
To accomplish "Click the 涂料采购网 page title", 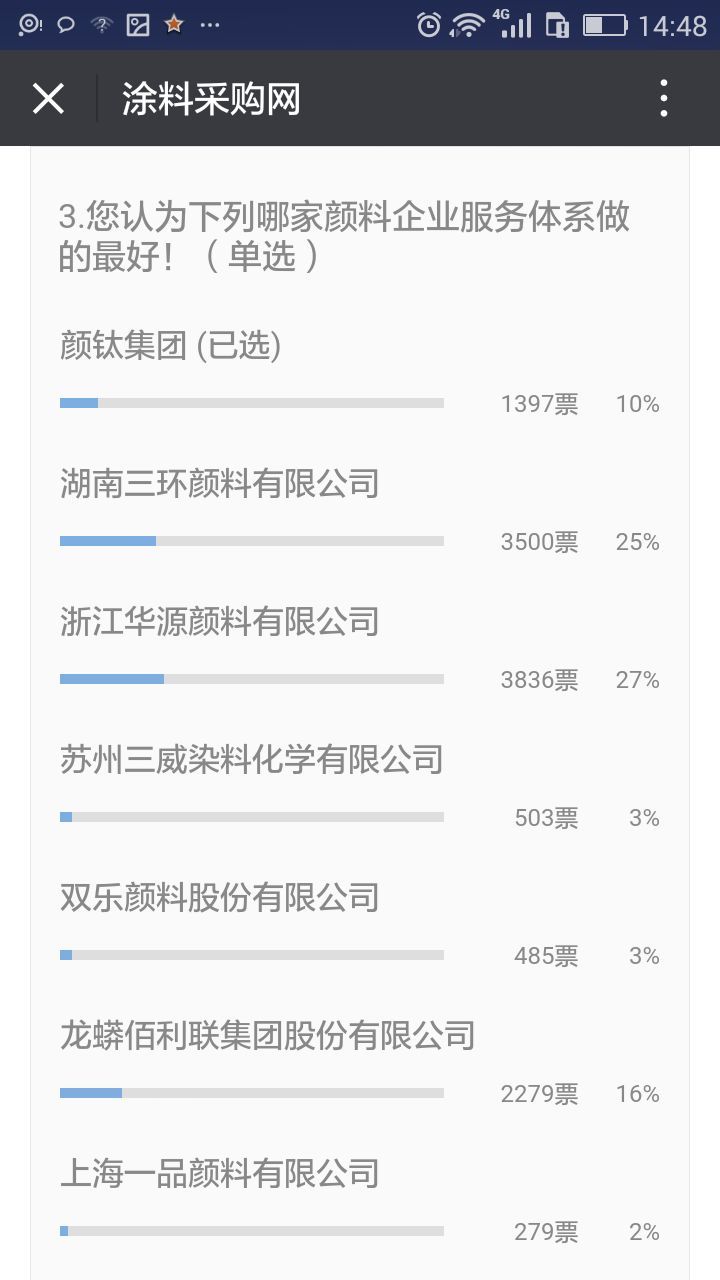I will pyautogui.click(x=211, y=99).
